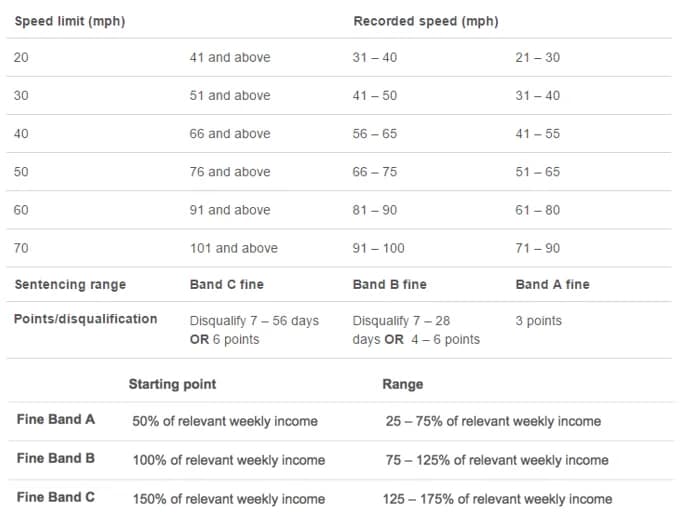Click the "Starting point" column header
680x517 pixels.
pyautogui.click(x=172, y=384)
